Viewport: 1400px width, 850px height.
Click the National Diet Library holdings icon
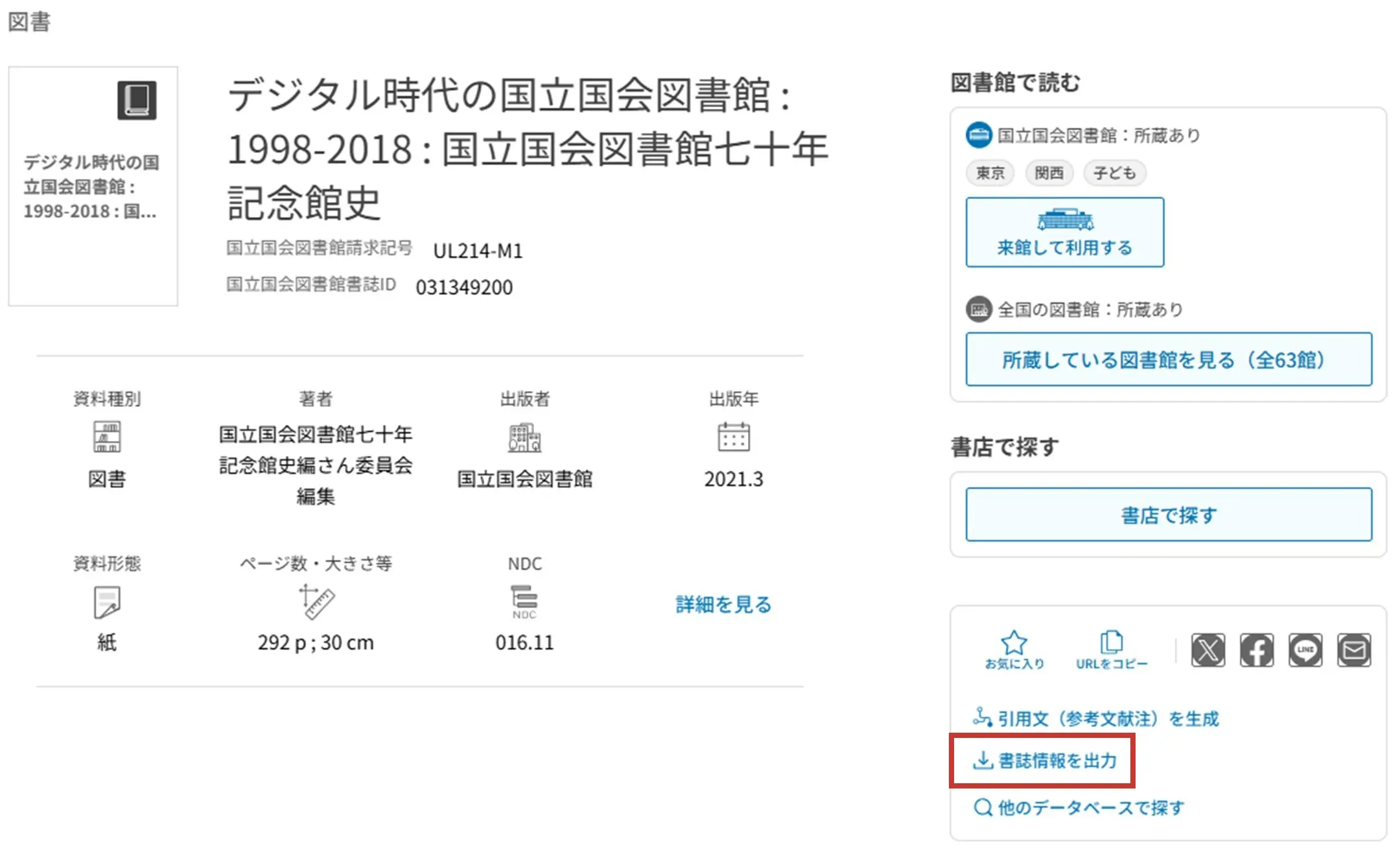click(979, 135)
